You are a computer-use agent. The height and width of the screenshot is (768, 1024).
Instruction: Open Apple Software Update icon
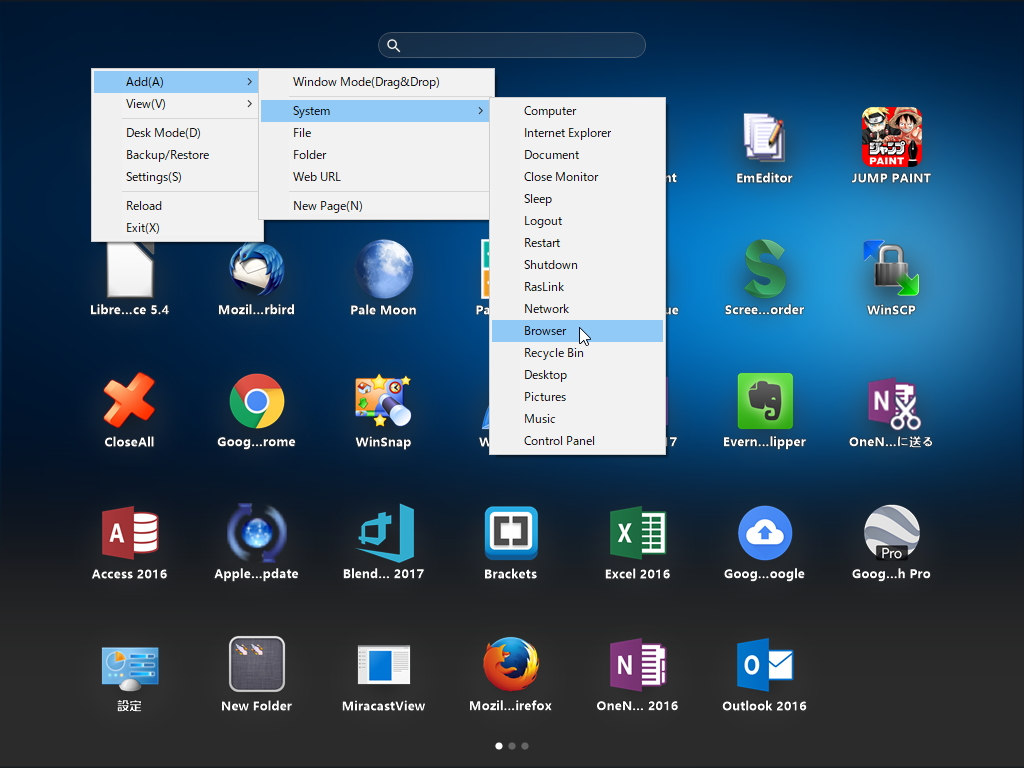tap(256, 533)
